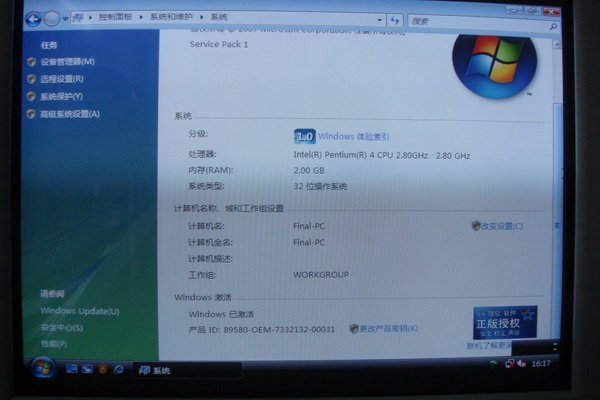Open 性能(P) under 请参阅
This screenshot has height=400, width=600.
coord(54,344)
